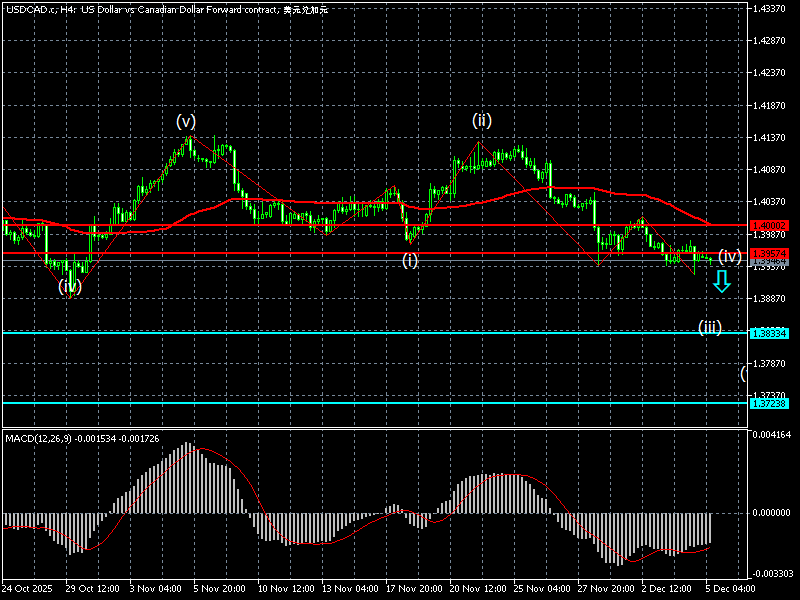800x600 pixels.
Task: Select the cyan 1.37238 level price tag
Action: tap(771, 403)
